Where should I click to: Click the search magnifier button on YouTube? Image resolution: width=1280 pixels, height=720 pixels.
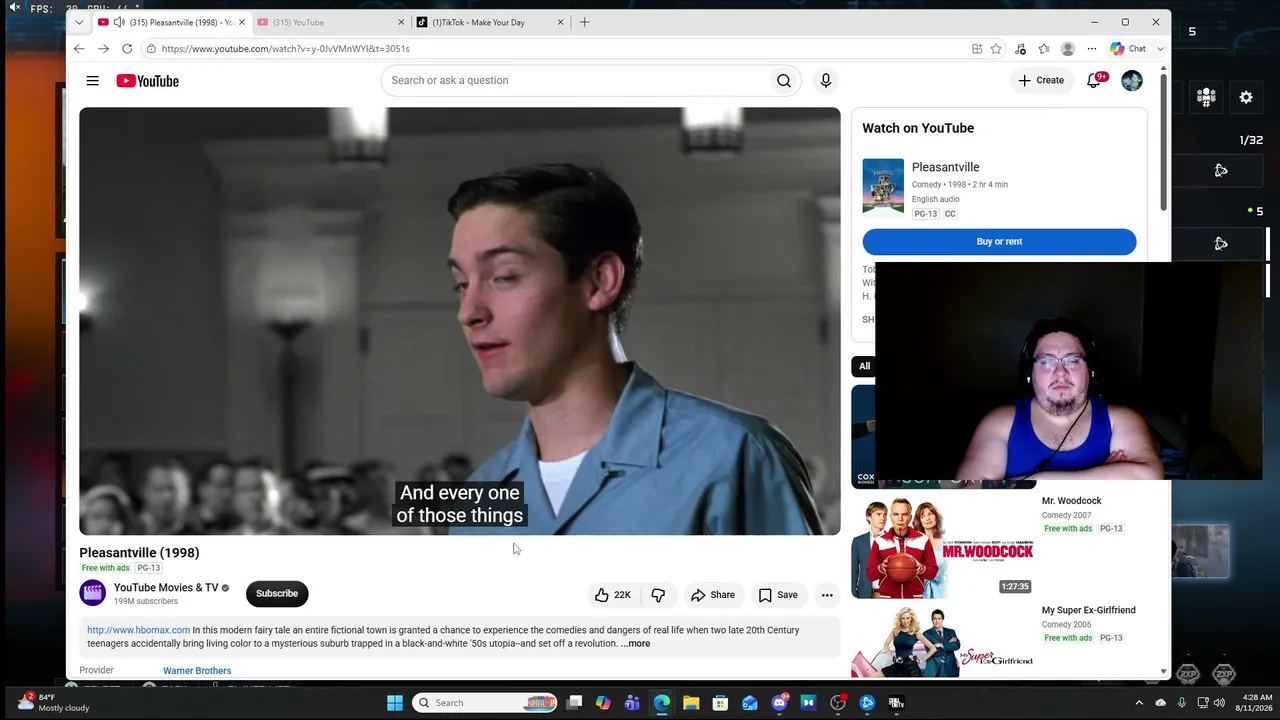[784, 81]
